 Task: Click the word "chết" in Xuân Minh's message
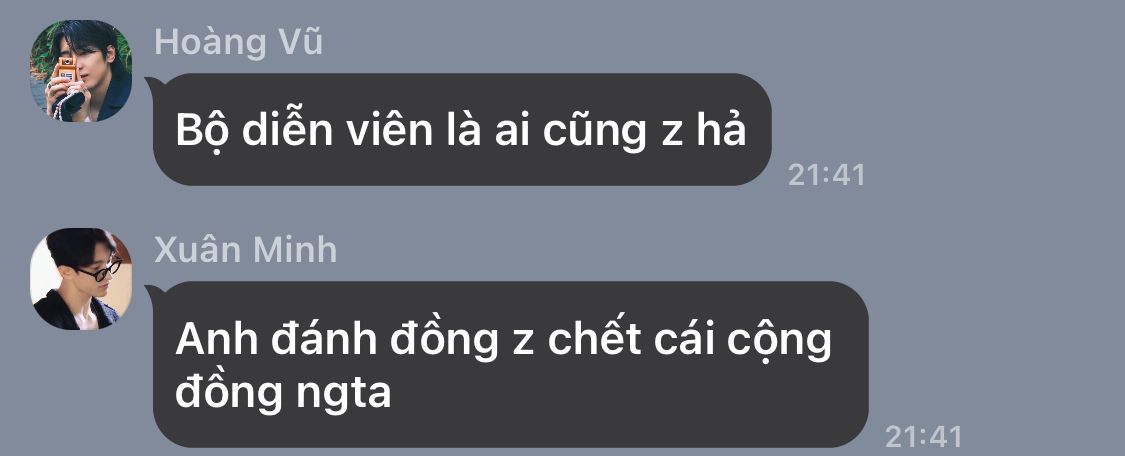click(594, 339)
